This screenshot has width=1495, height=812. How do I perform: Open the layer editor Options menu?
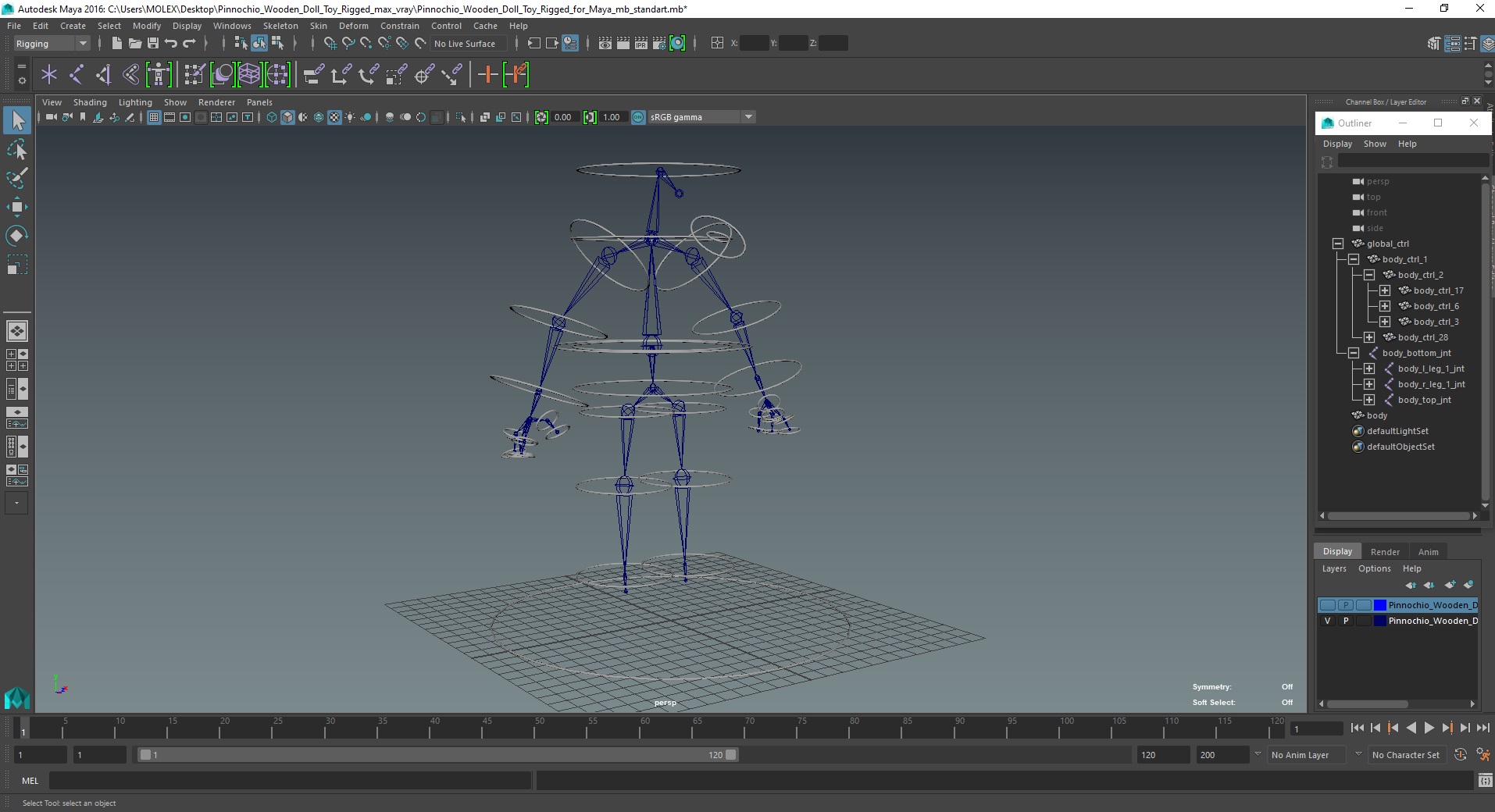click(1374, 568)
